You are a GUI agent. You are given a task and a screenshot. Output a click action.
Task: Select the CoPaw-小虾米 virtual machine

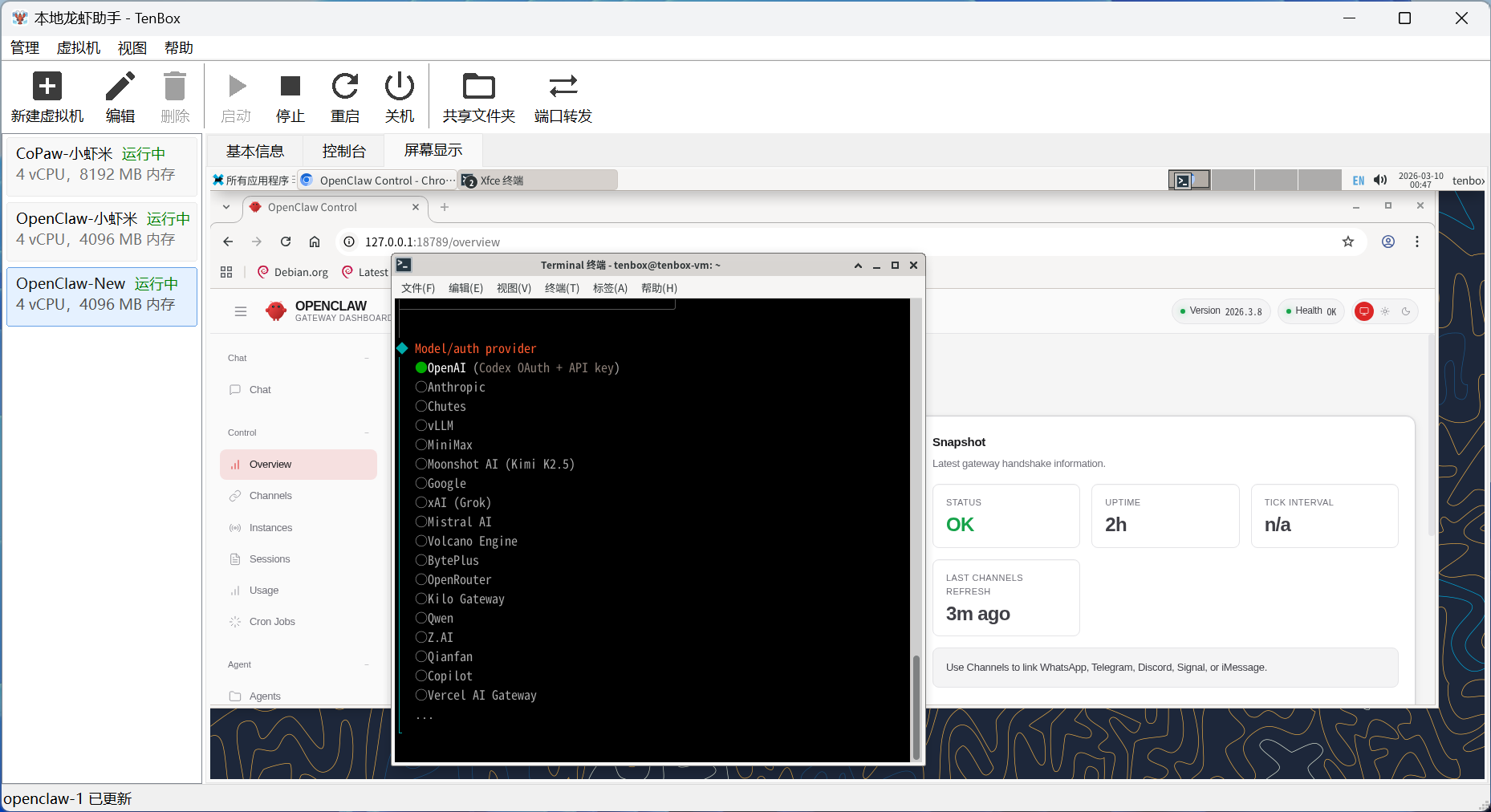102,165
